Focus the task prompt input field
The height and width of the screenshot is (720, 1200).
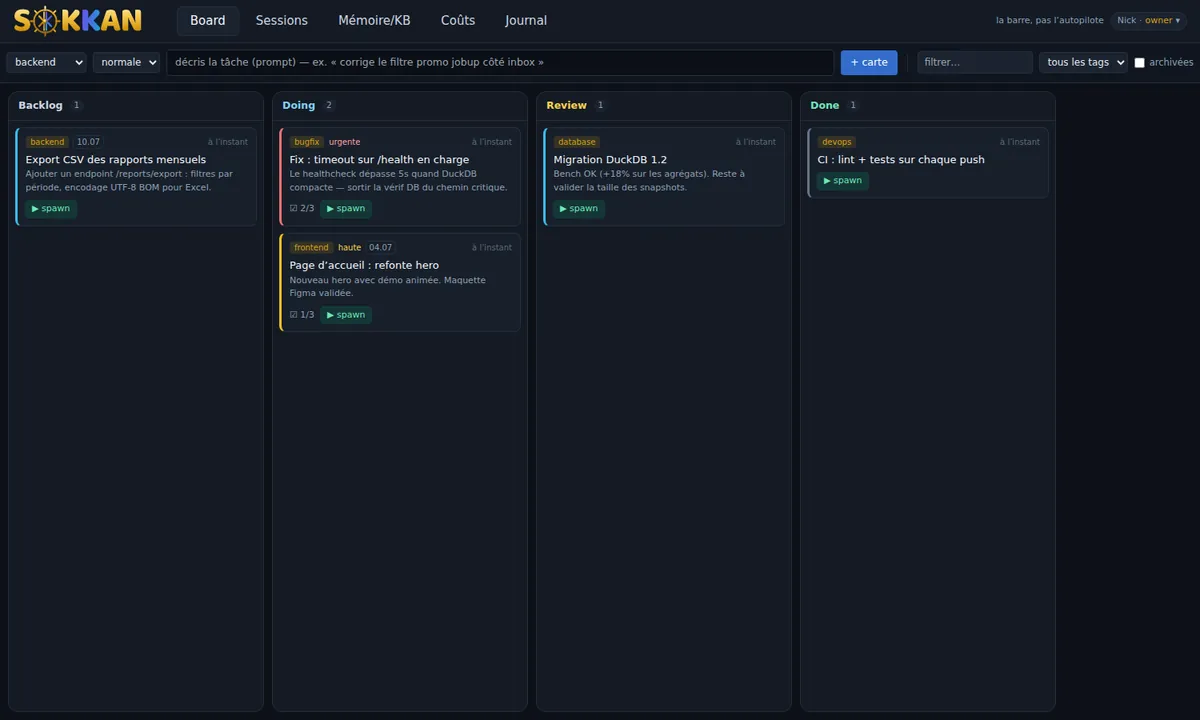tap(500, 62)
